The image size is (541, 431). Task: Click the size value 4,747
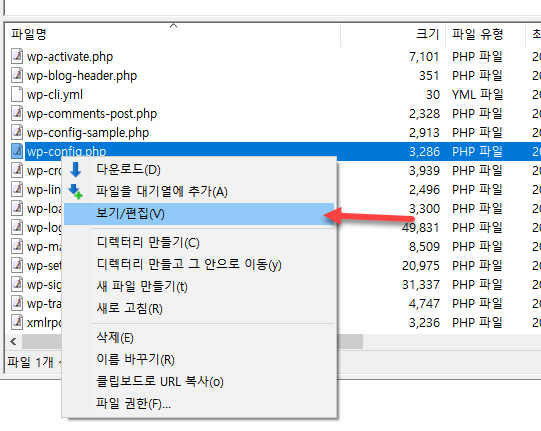click(424, 304)
